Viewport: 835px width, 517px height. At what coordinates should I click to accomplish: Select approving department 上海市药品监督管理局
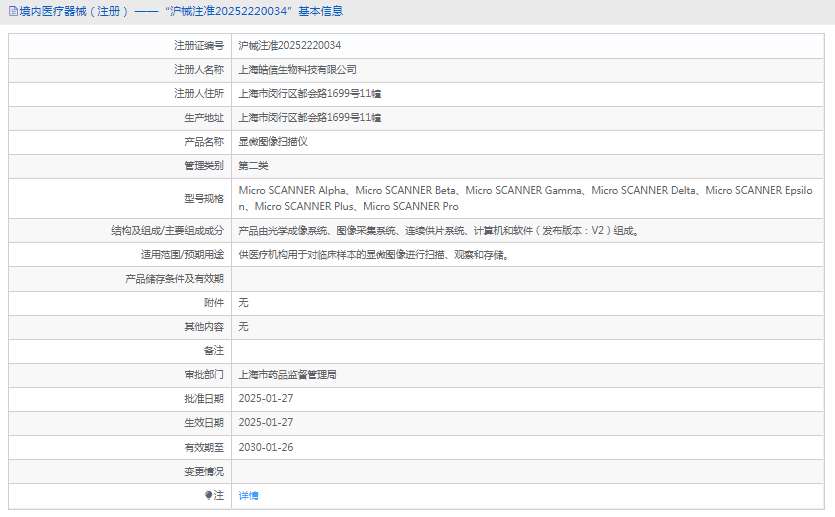coord(288,375)
